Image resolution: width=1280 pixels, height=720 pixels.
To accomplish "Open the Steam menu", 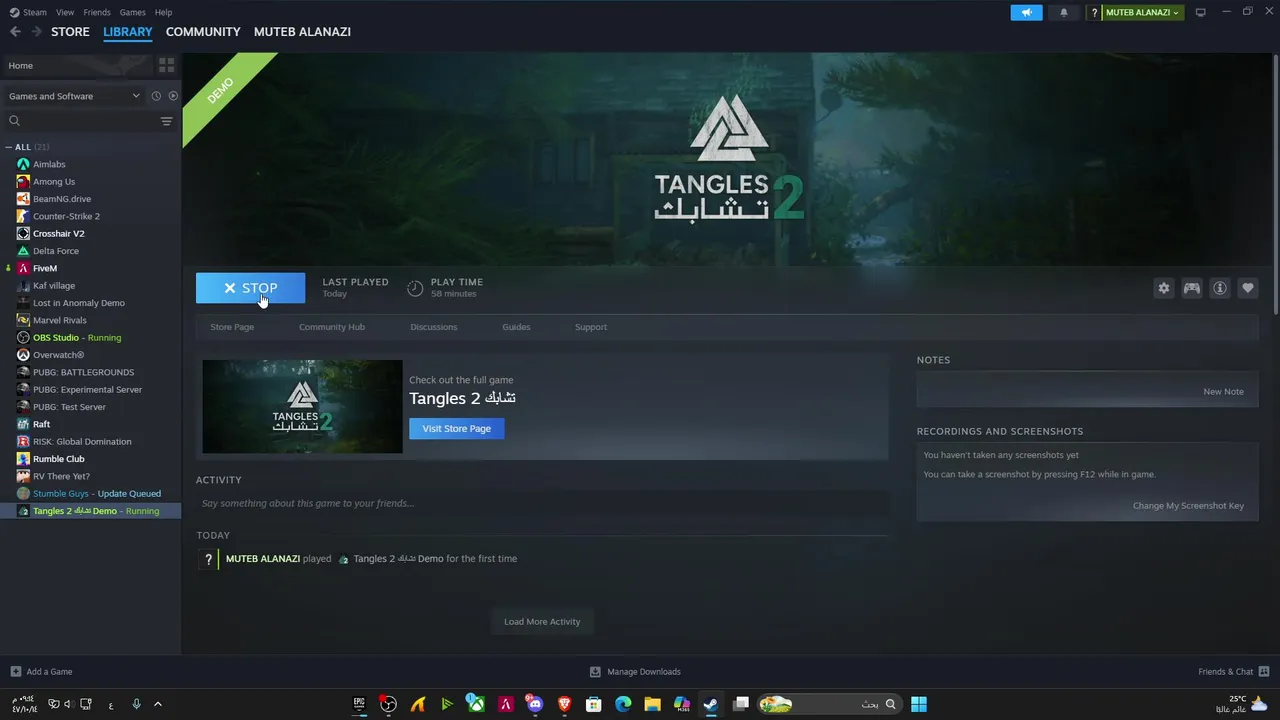I will pos(28,12).
